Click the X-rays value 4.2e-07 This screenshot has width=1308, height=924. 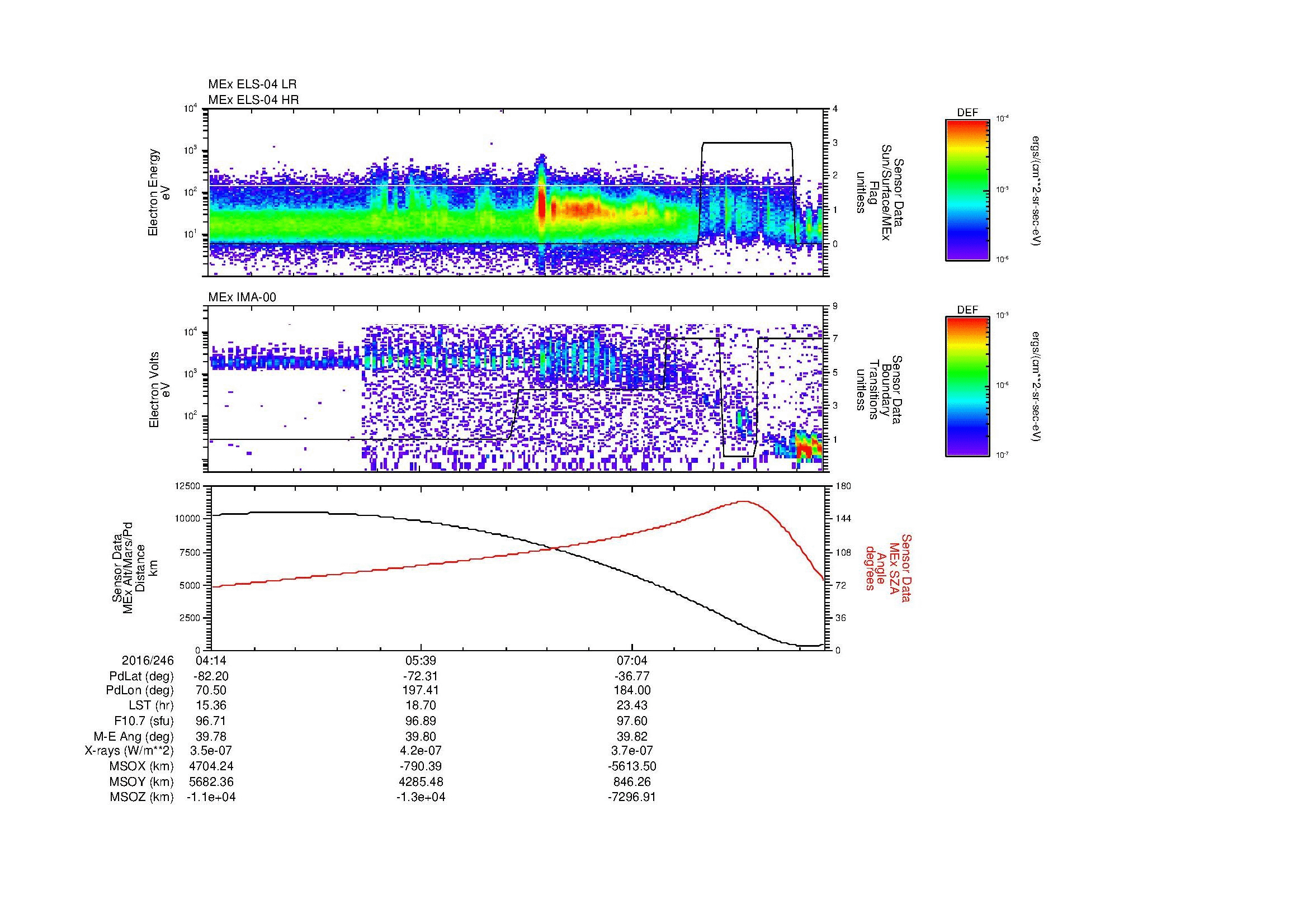click(421, 751)
